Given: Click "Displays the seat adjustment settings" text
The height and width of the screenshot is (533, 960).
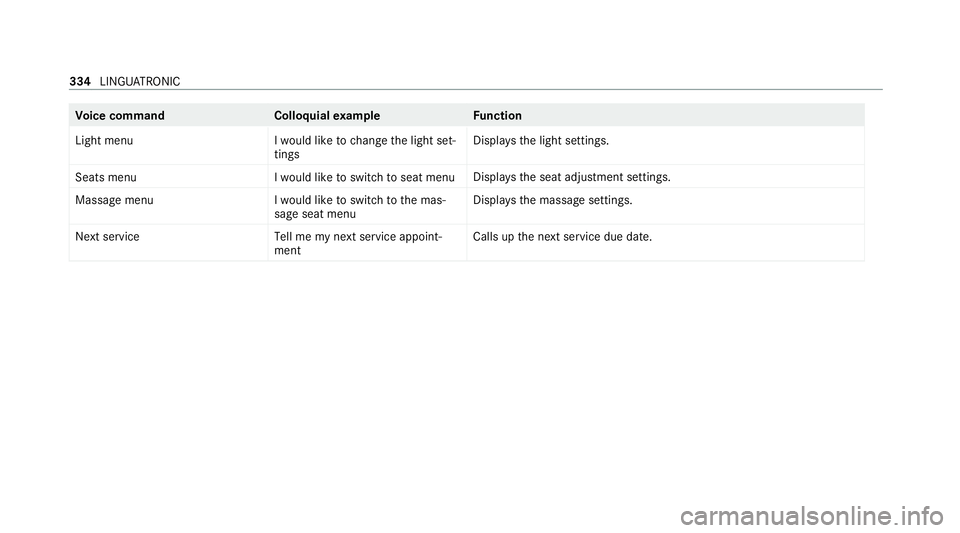Looking at the screenshot, I should 572,177.
